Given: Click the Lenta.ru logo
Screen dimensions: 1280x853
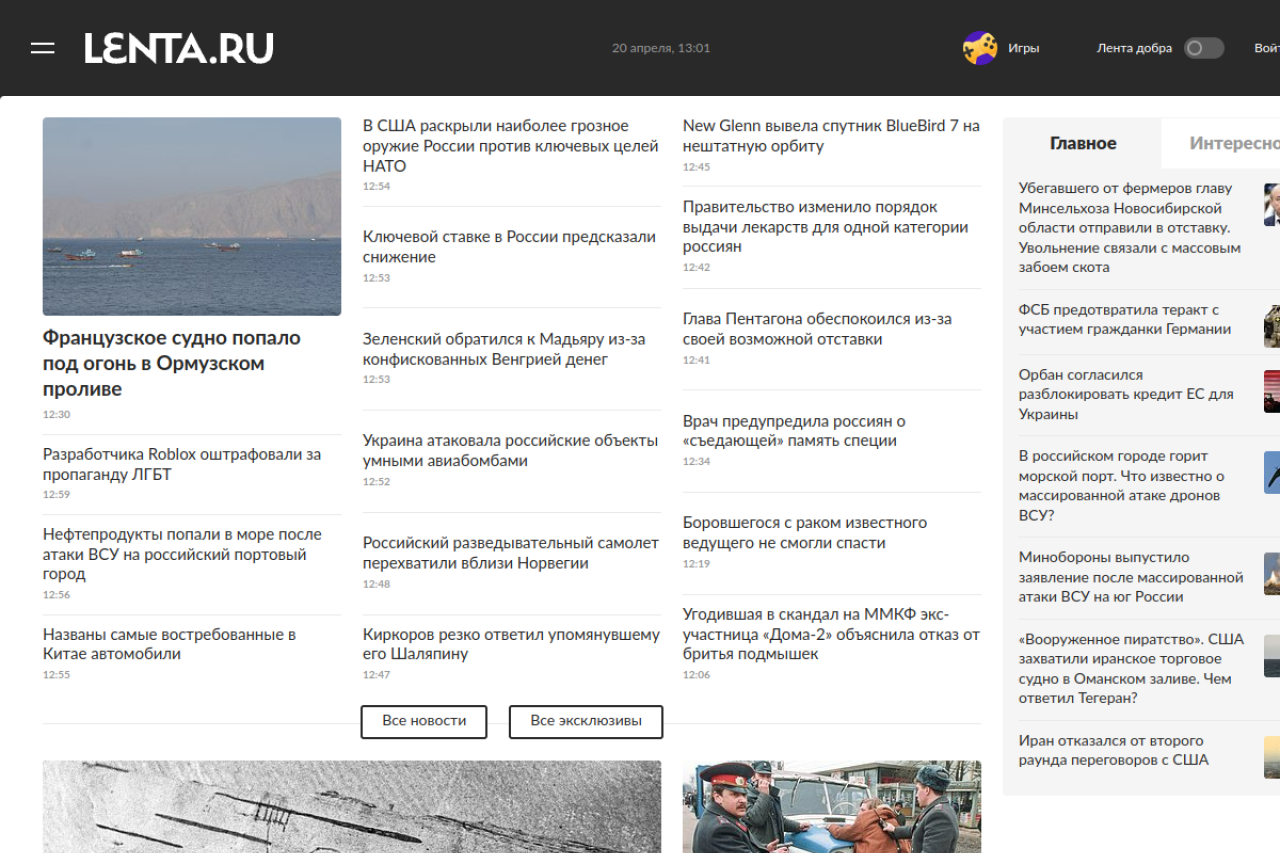Looking at the screenshot, I should pos(179,48).
